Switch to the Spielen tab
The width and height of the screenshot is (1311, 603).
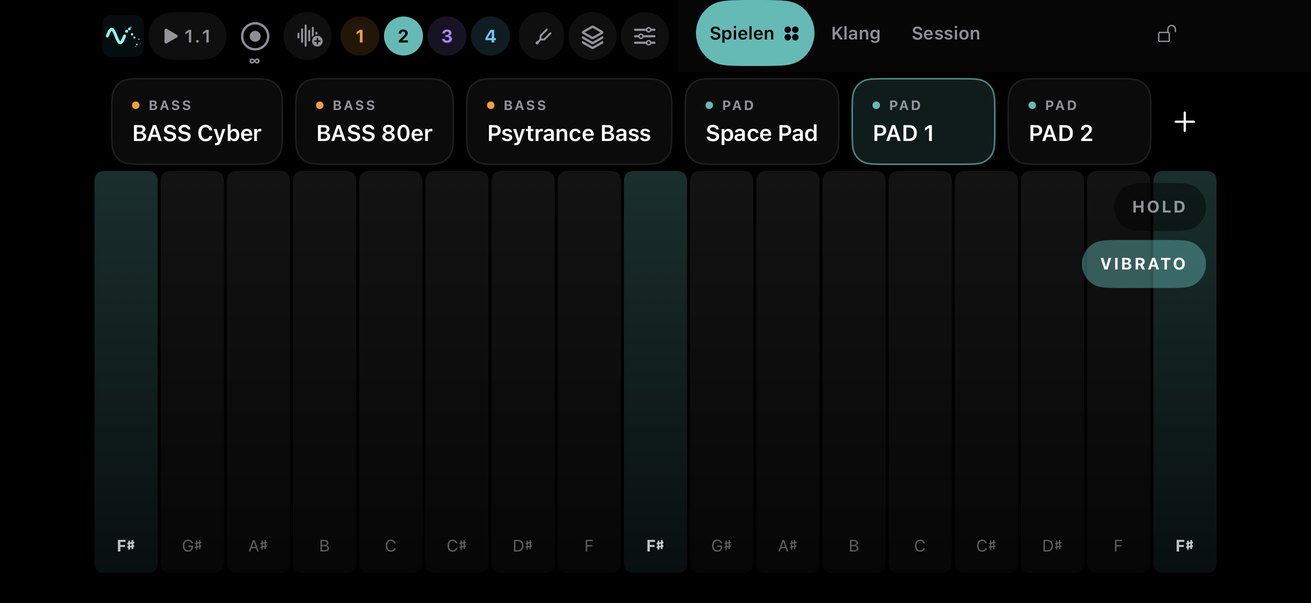tap(755, 33)
